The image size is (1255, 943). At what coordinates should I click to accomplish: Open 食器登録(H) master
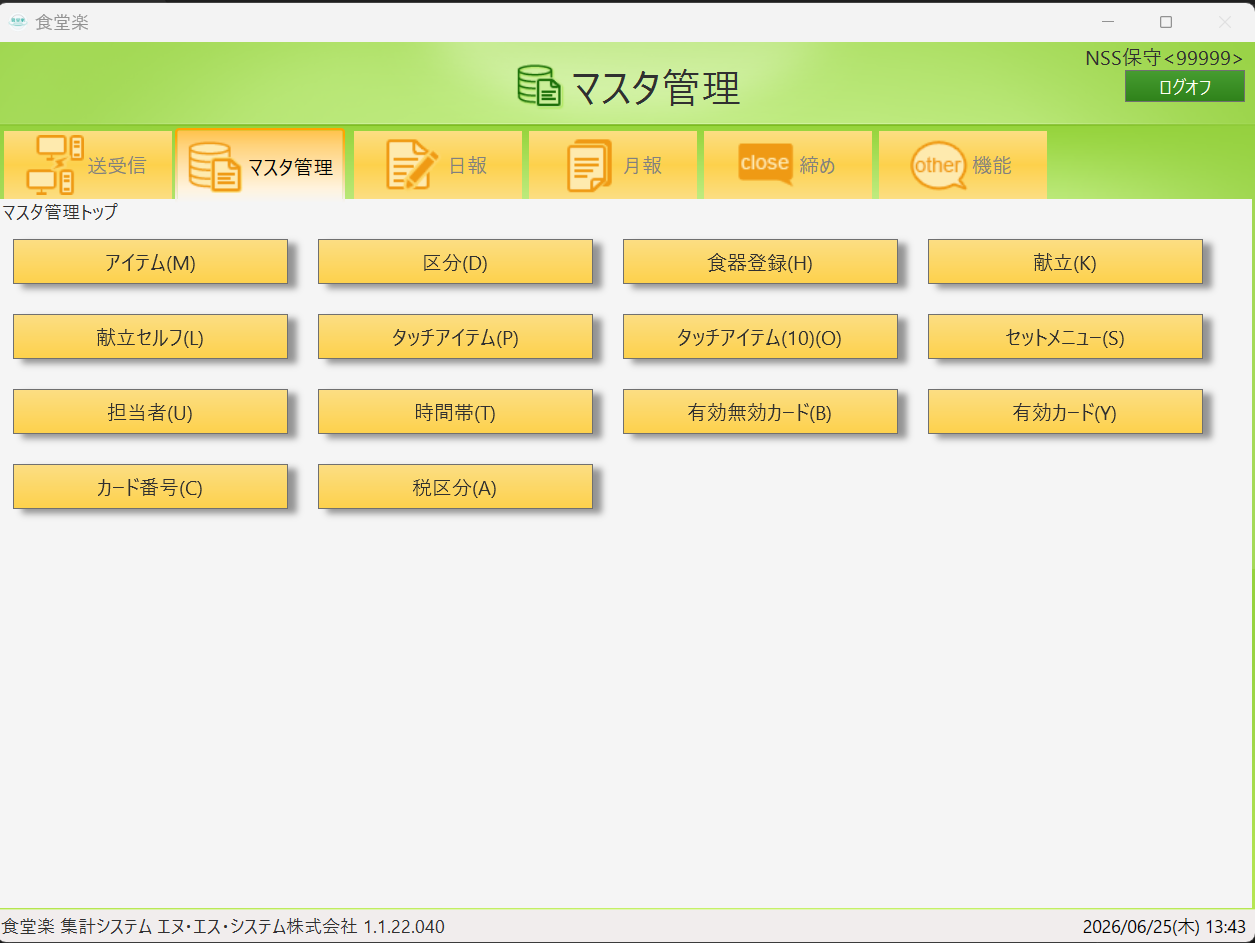point(760,262)
